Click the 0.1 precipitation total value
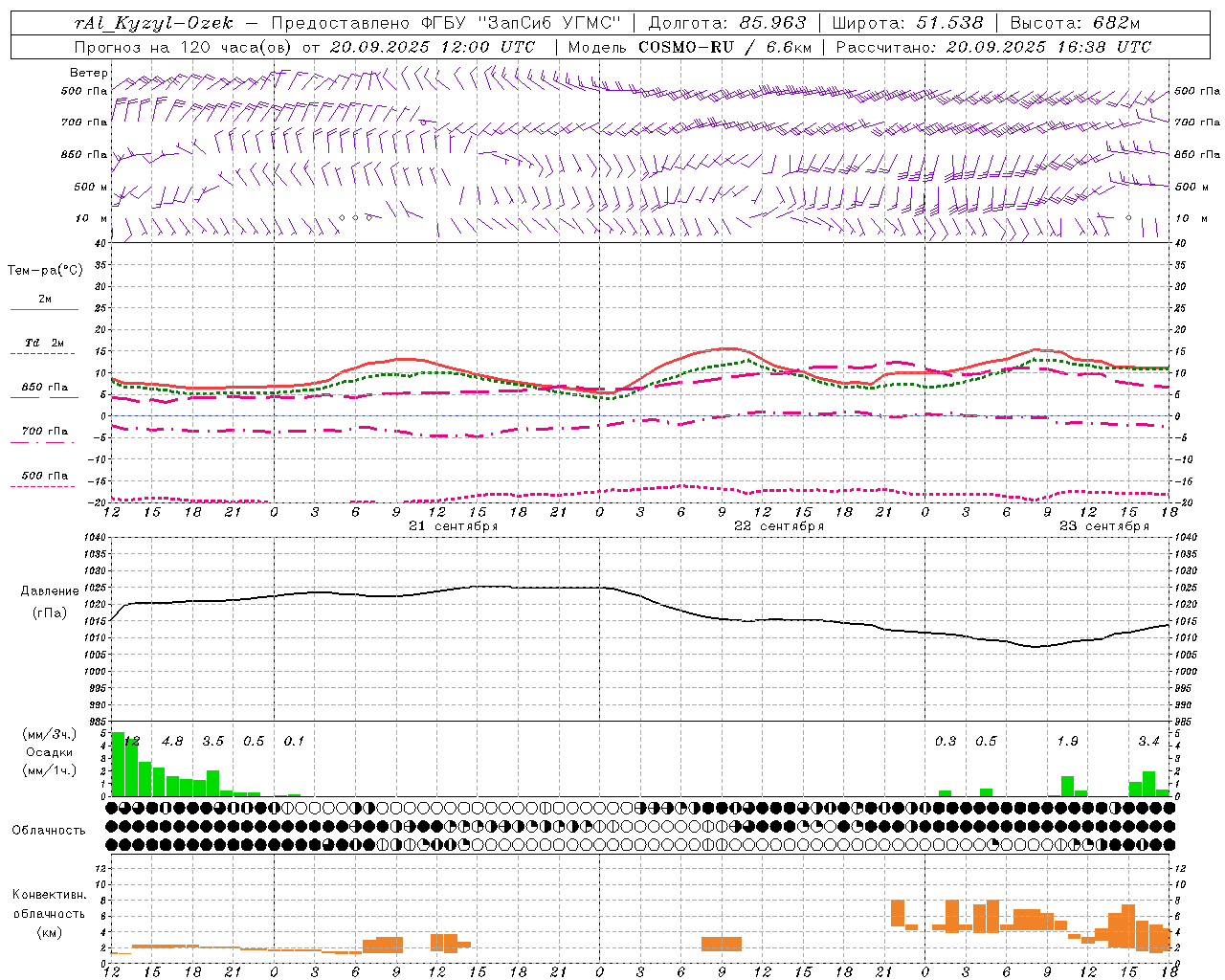 pos(294,742)
